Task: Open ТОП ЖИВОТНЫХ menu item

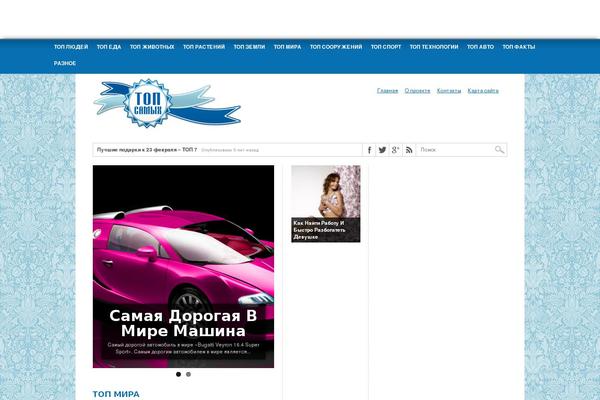Action: 152,47
